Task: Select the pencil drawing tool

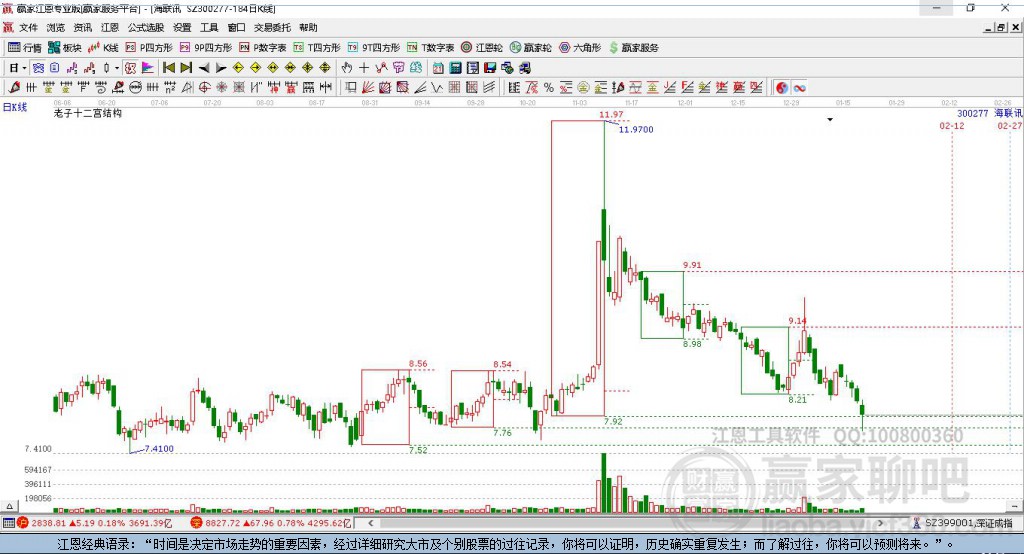Action: (x=14, y=88)
